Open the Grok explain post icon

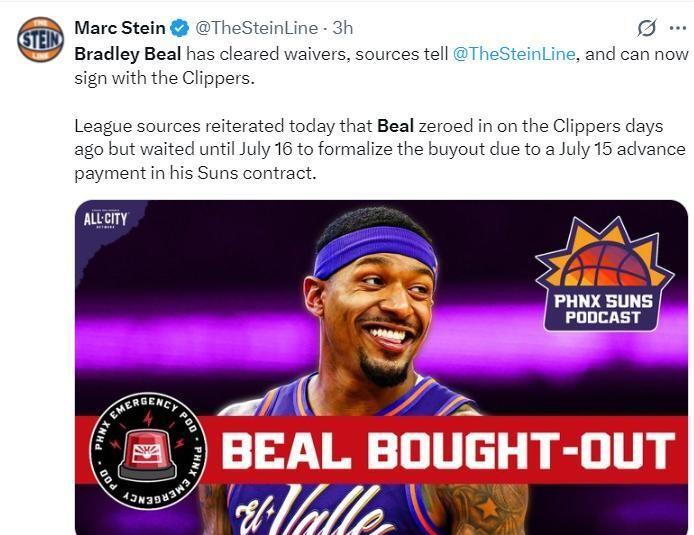[x=646, y=28]
